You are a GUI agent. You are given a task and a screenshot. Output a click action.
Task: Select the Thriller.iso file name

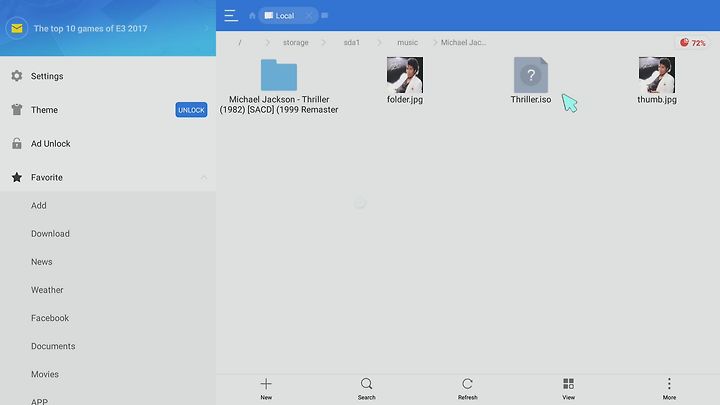click(x=531, y=99)
